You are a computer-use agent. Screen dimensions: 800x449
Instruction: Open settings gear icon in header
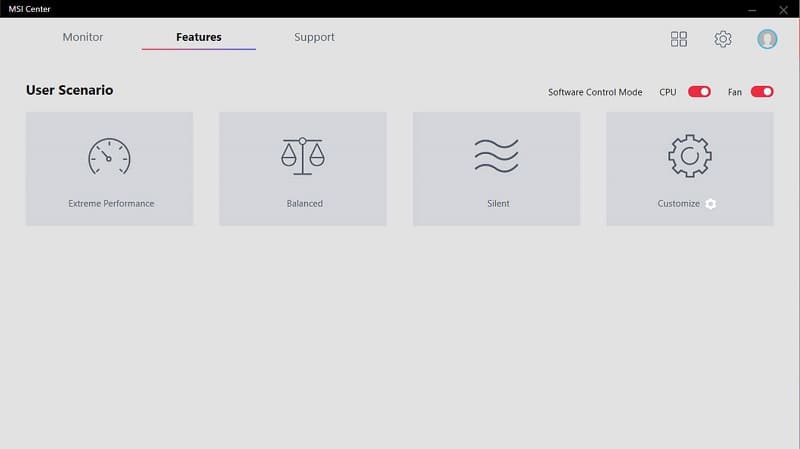pos(722,39)
